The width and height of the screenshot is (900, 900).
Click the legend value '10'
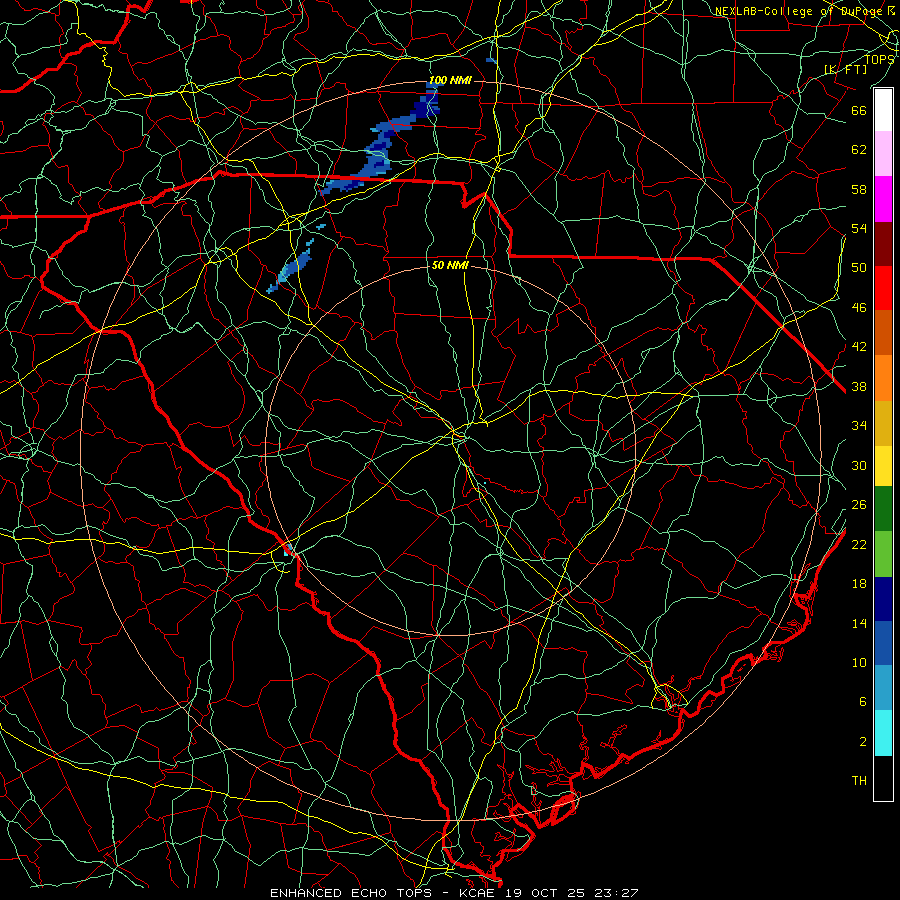859,663
